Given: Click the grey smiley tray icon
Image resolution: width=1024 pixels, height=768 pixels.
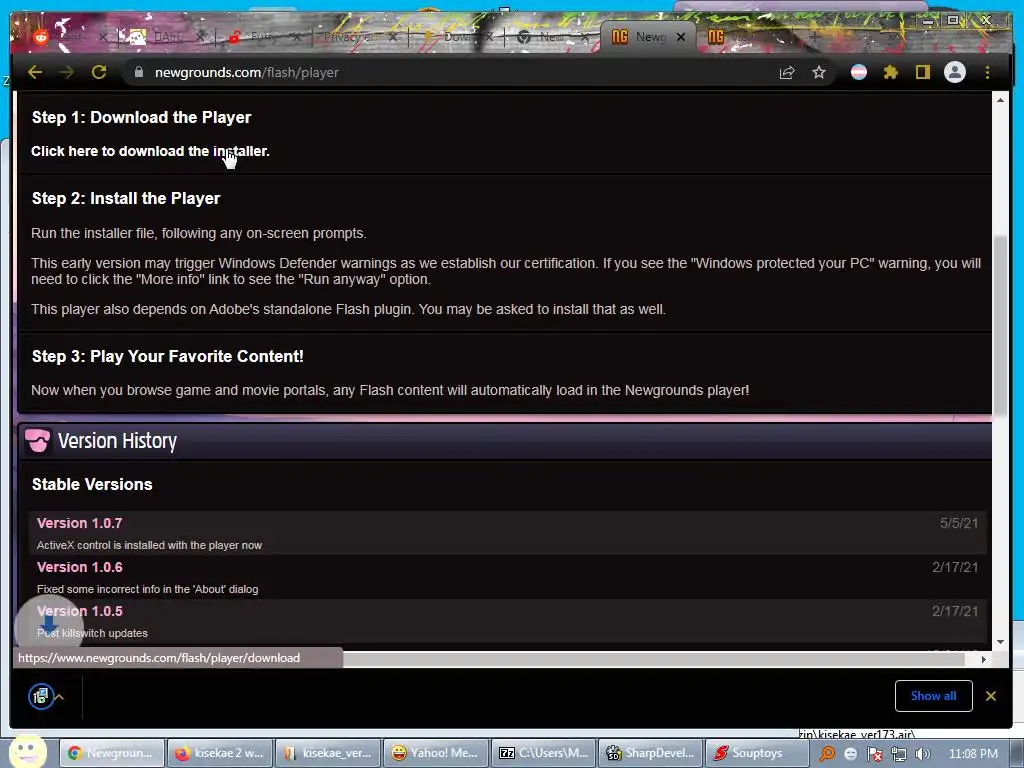Looking at the screenshot, I should tap(850, 754).
